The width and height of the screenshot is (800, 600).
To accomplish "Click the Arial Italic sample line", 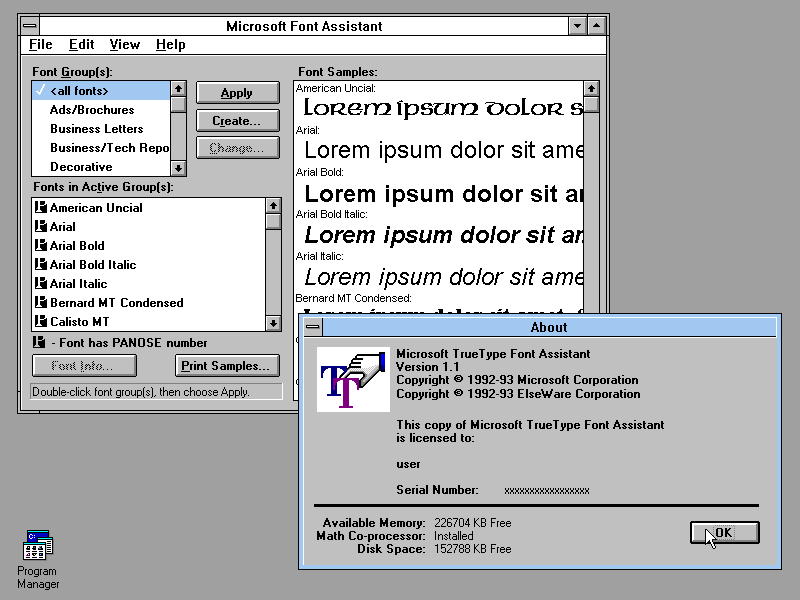I will [x=443, y=277].
